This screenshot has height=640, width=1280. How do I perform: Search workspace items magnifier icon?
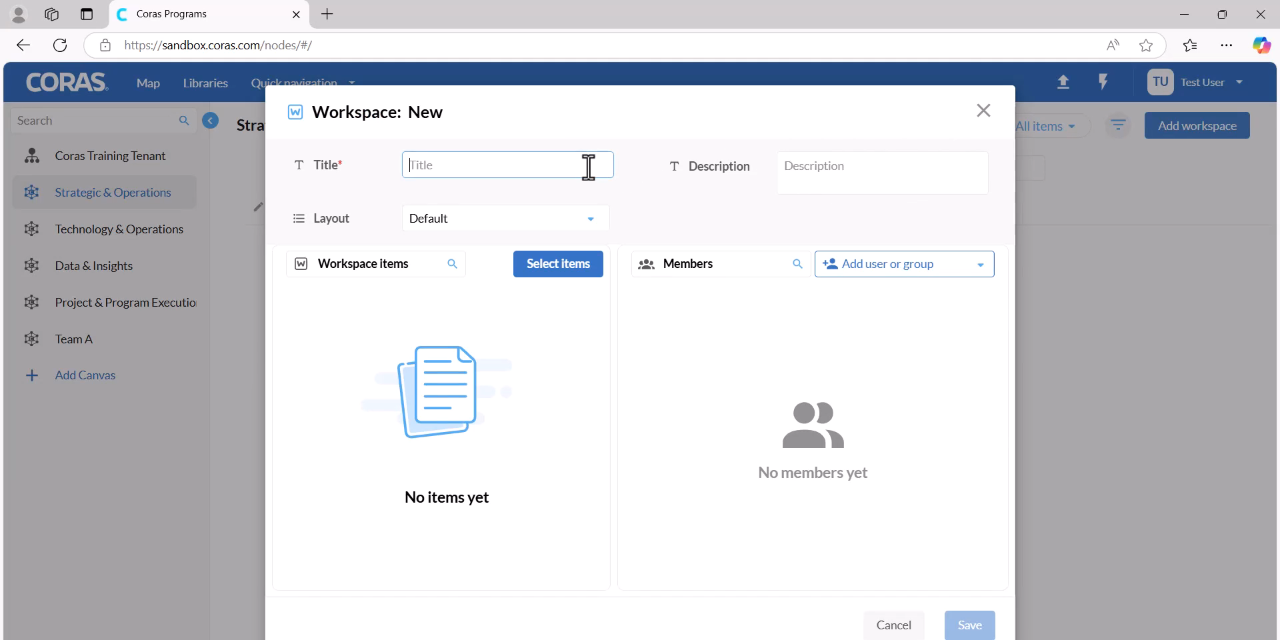pyautogui.click(x=452, y=264)
